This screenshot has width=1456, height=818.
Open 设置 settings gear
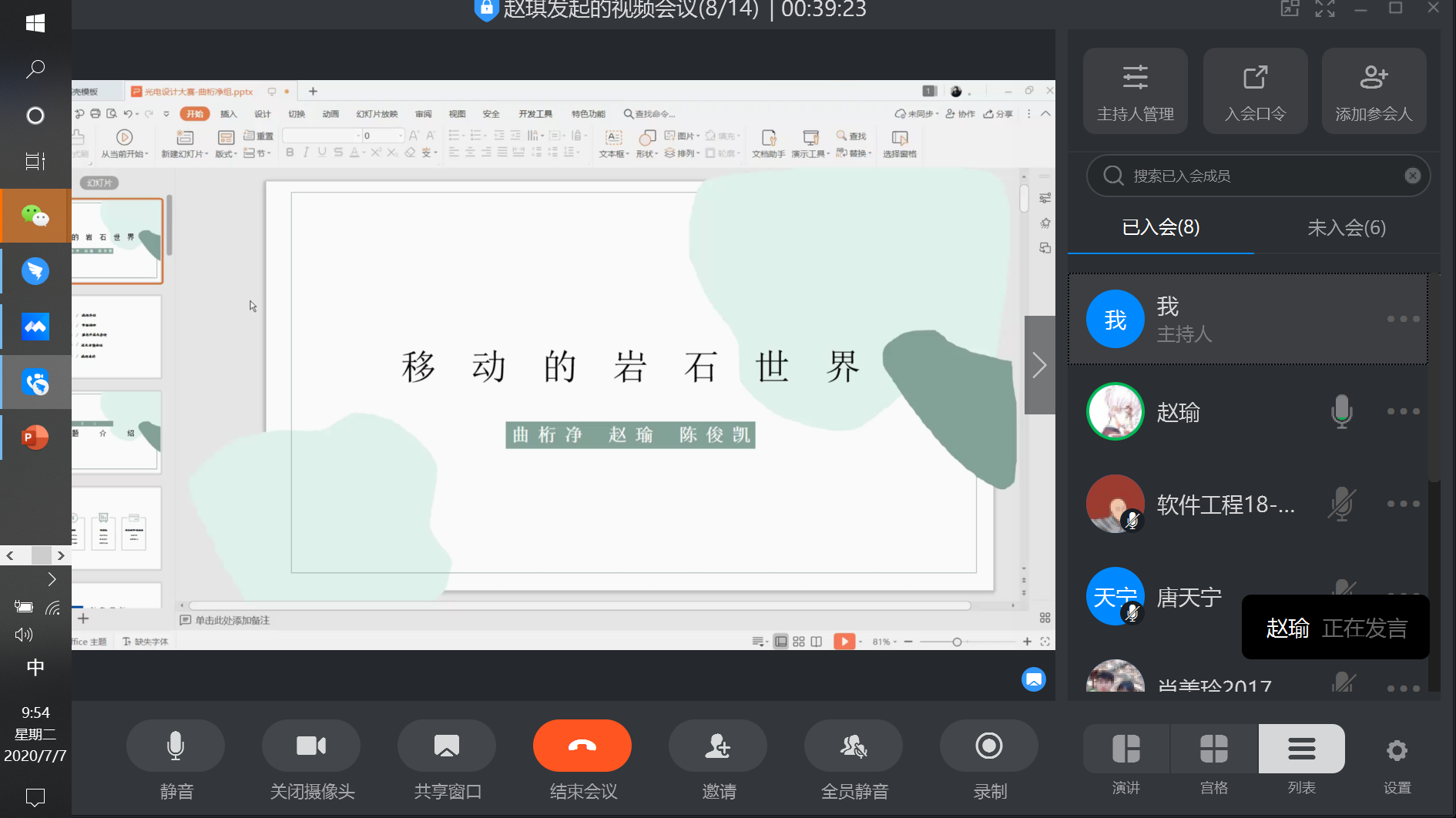(x=1397, y=751)
